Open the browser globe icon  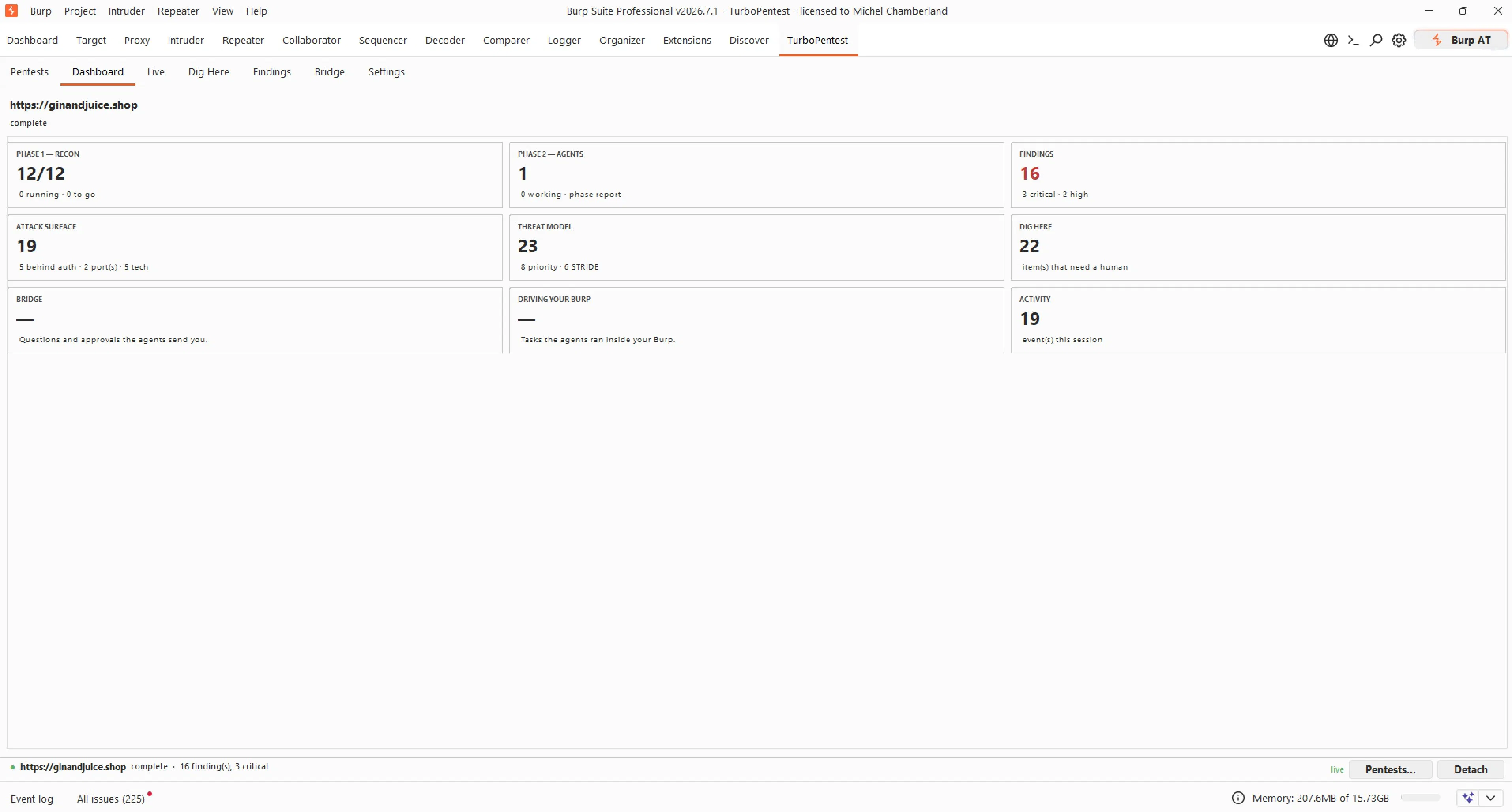(1331, 40)
